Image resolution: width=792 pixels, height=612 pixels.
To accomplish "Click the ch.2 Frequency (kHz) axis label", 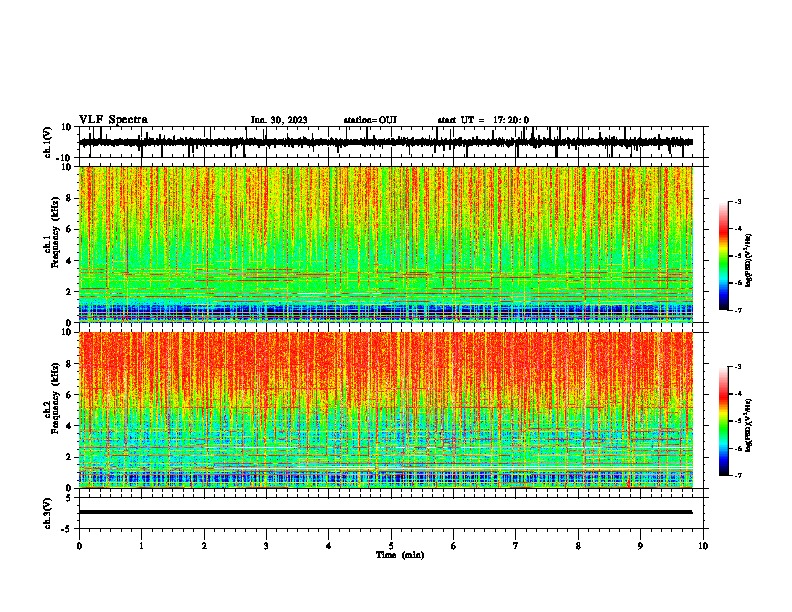I will click(54, 398).
